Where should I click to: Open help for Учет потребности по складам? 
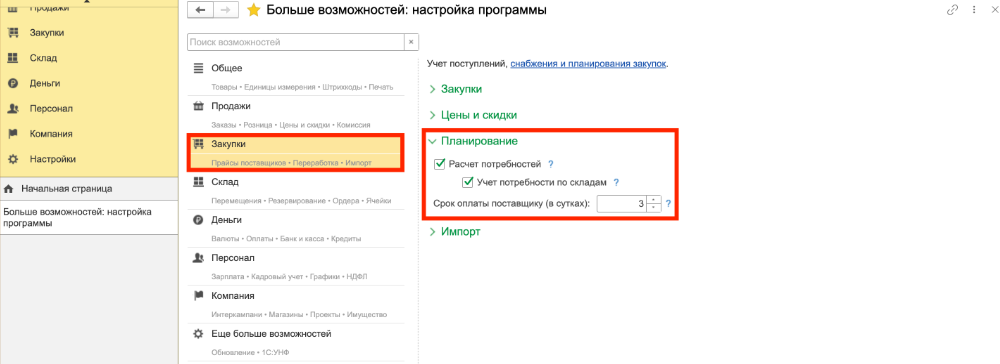click(x=616, y=182)
